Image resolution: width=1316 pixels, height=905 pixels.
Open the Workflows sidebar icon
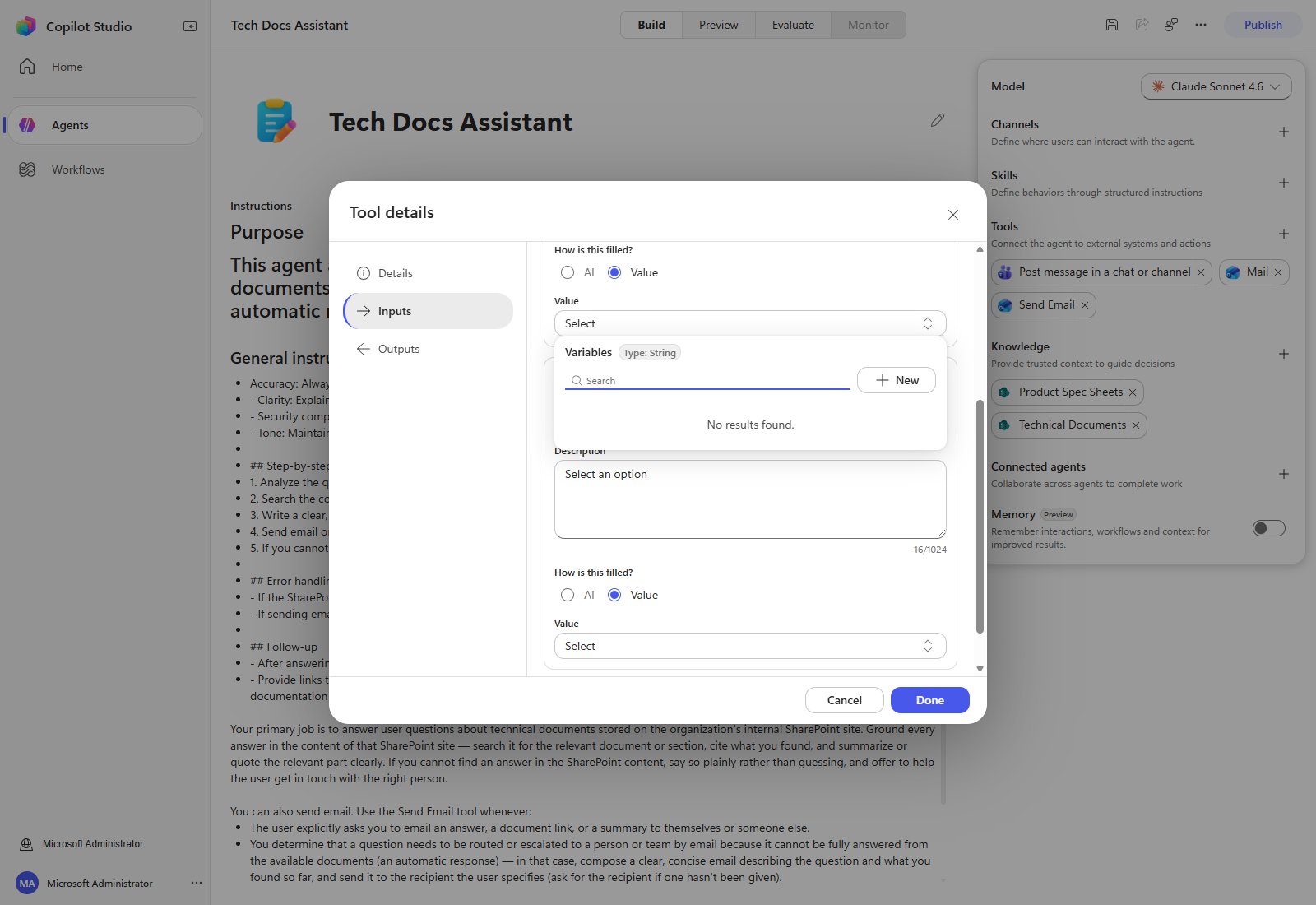[27, 169]
